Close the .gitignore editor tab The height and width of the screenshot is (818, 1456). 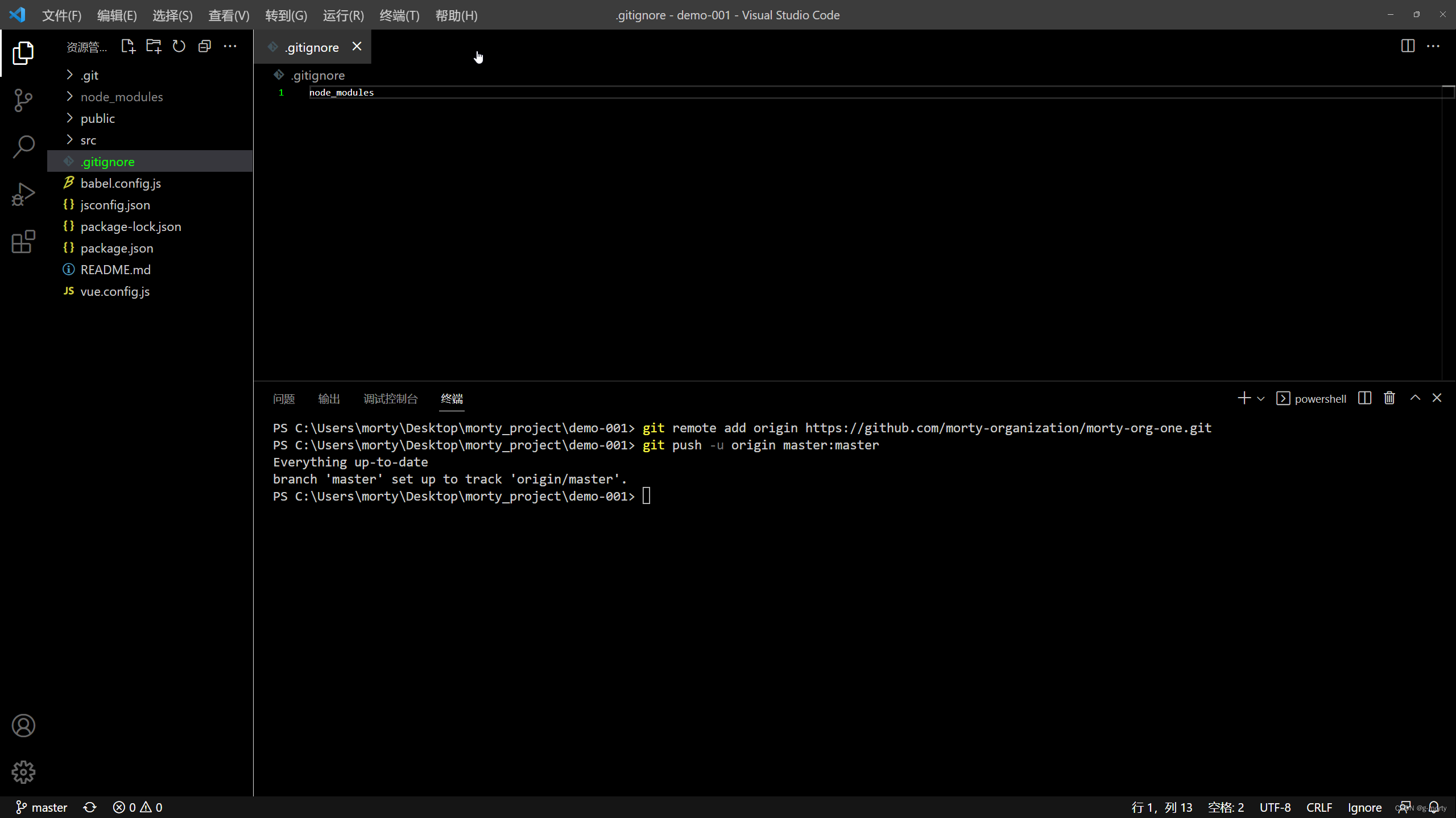click(x=357, y=47)
